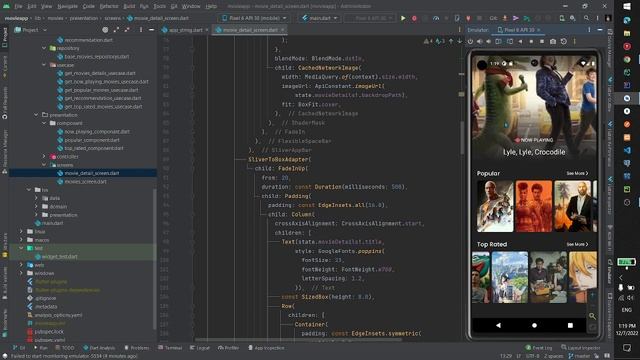This screenshot has height=360, width=640.
Task: Tap See More next to Top Rated in the app
Action: point(577,244)
